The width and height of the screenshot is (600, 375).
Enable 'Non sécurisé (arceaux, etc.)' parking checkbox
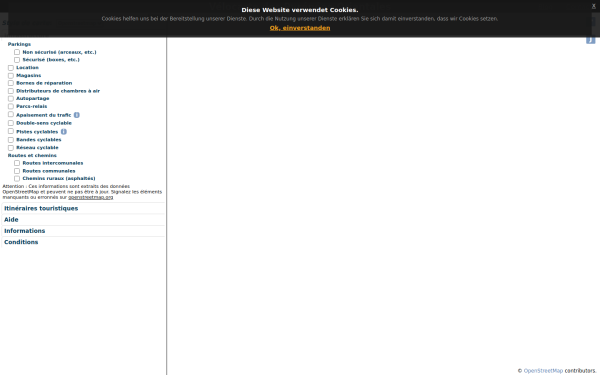click(17, 52)
